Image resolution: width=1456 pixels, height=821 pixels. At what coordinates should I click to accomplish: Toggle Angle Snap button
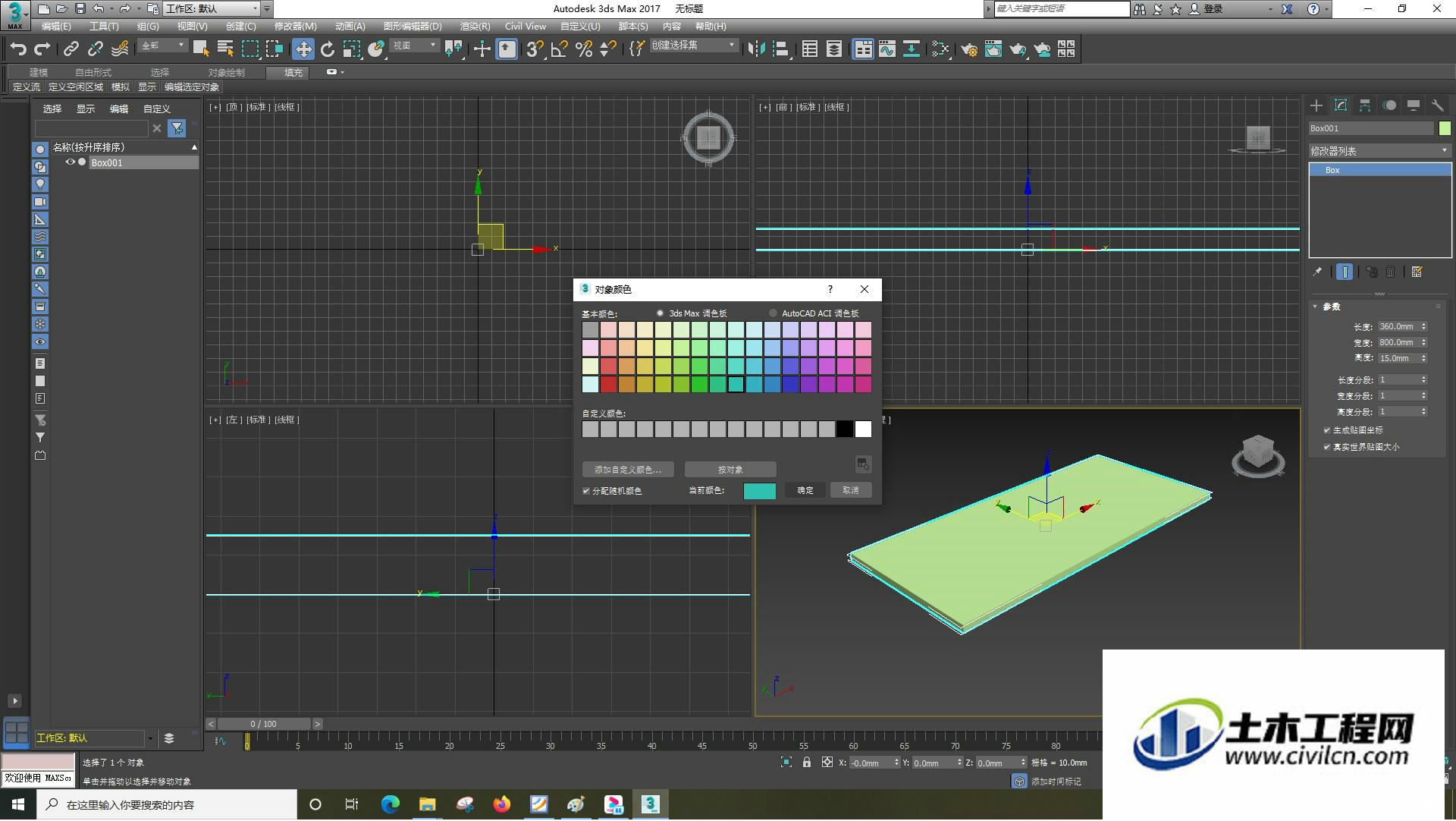(x=560, y=49)
